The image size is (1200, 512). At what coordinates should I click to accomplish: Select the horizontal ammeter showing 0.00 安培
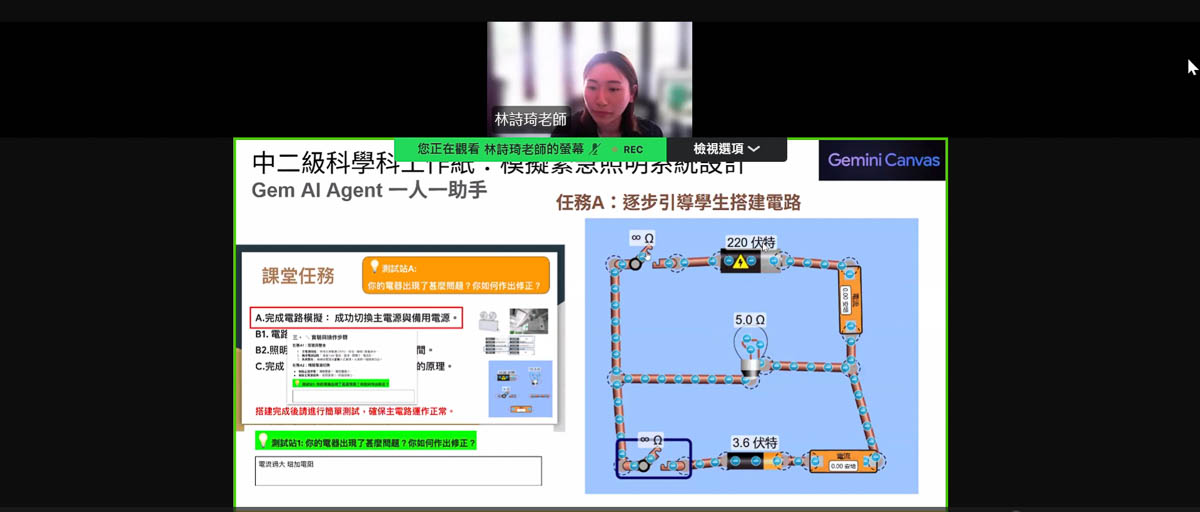click(x=842, y=461)
